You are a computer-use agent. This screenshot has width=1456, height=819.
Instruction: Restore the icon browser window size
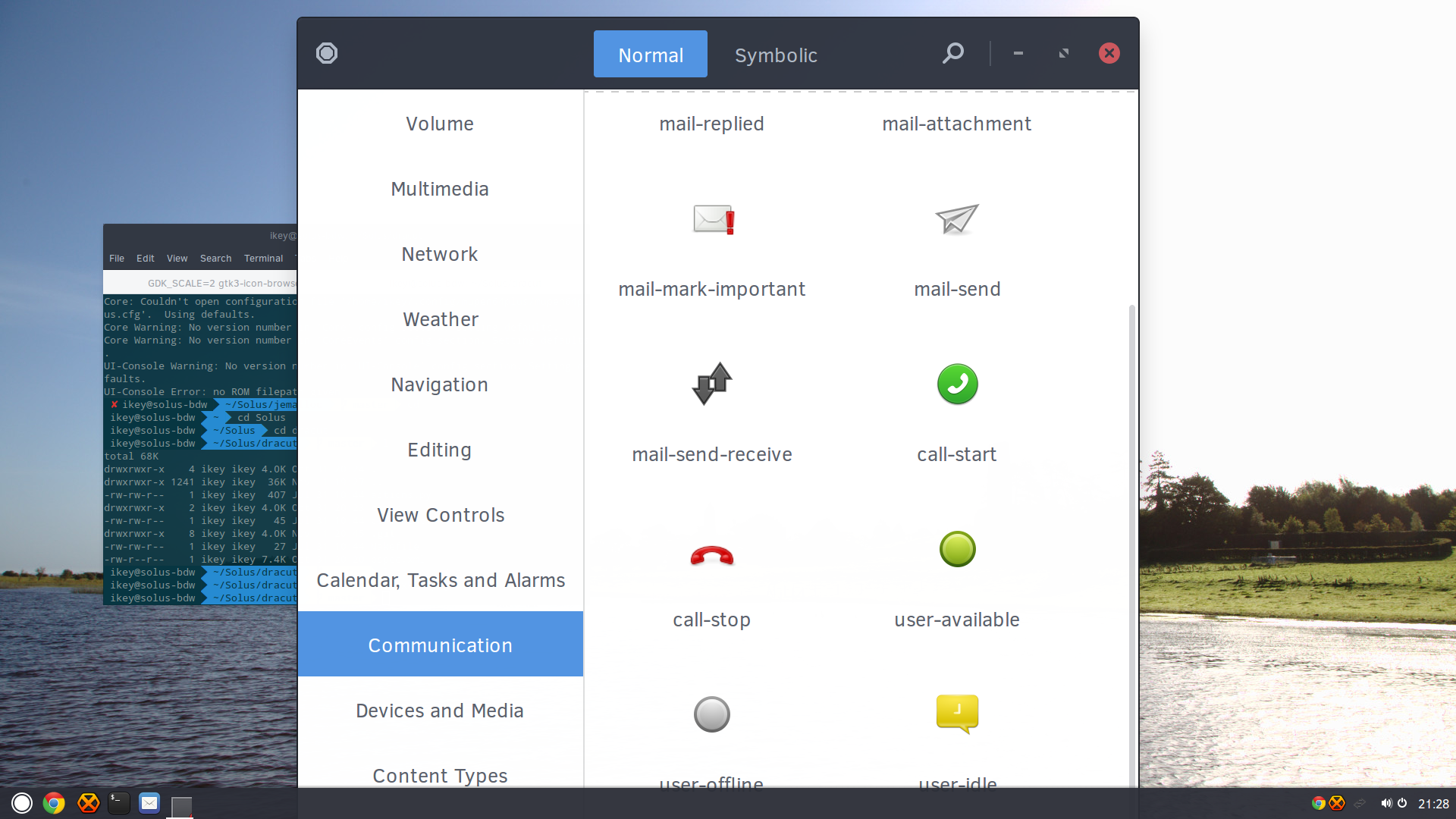[1064, 53]
